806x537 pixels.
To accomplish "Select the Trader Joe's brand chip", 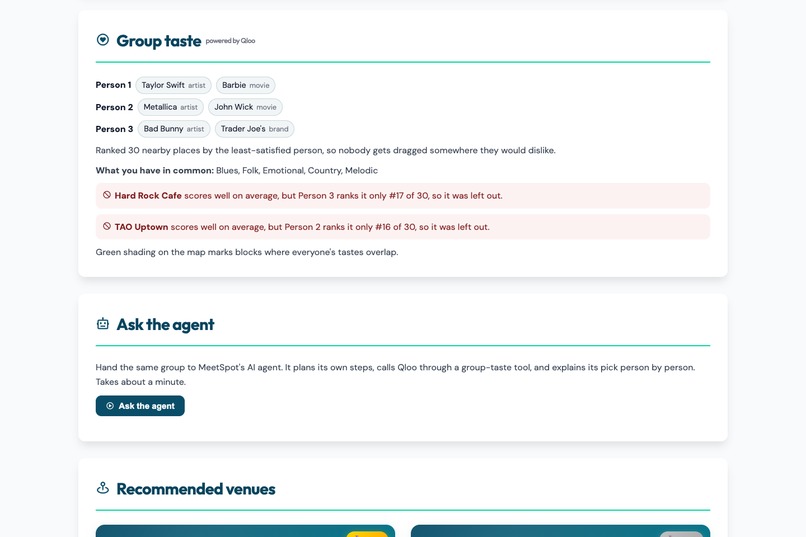I will point(254,129).
